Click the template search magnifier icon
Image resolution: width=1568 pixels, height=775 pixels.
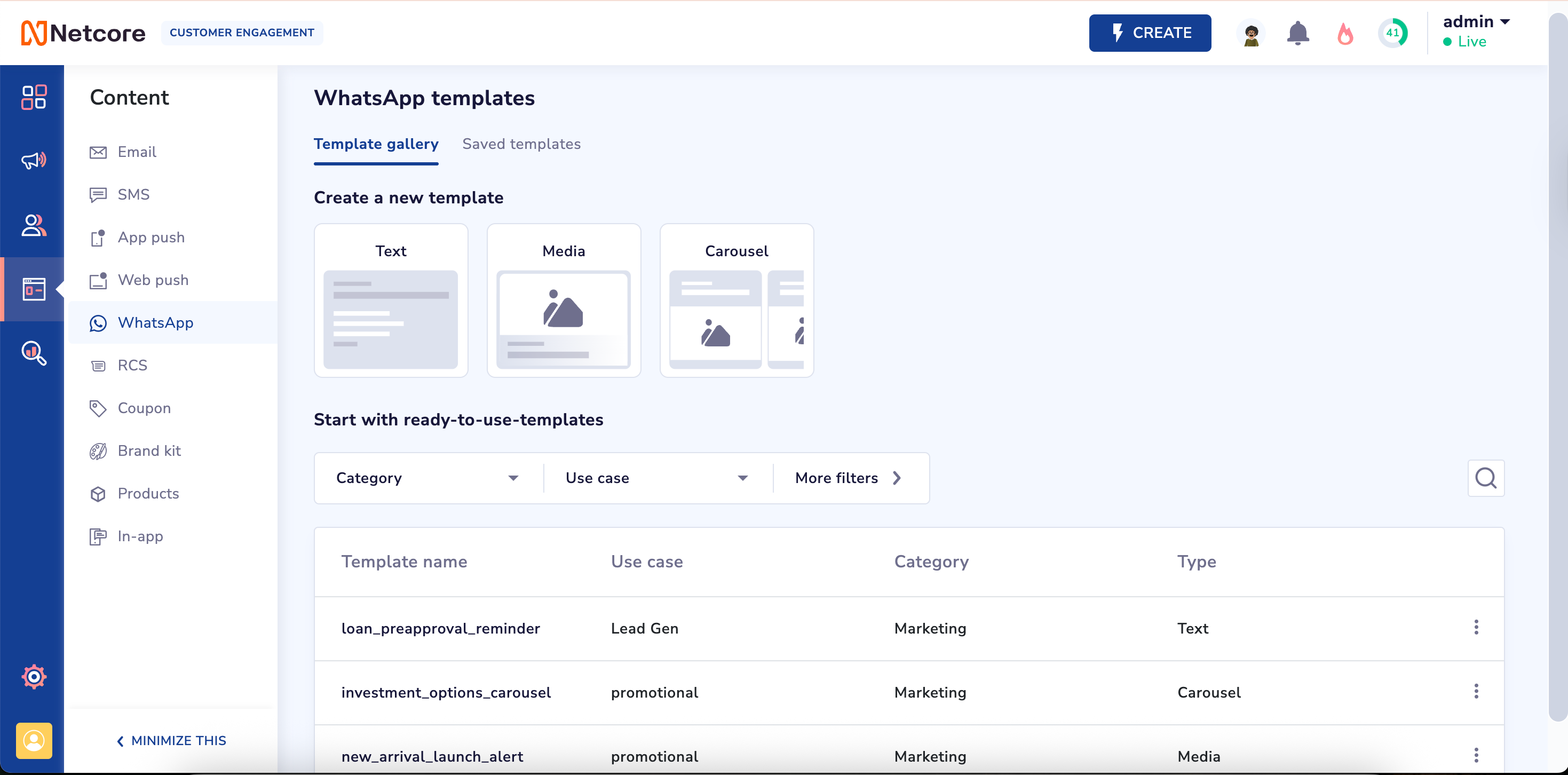[x=1485, y=478]
